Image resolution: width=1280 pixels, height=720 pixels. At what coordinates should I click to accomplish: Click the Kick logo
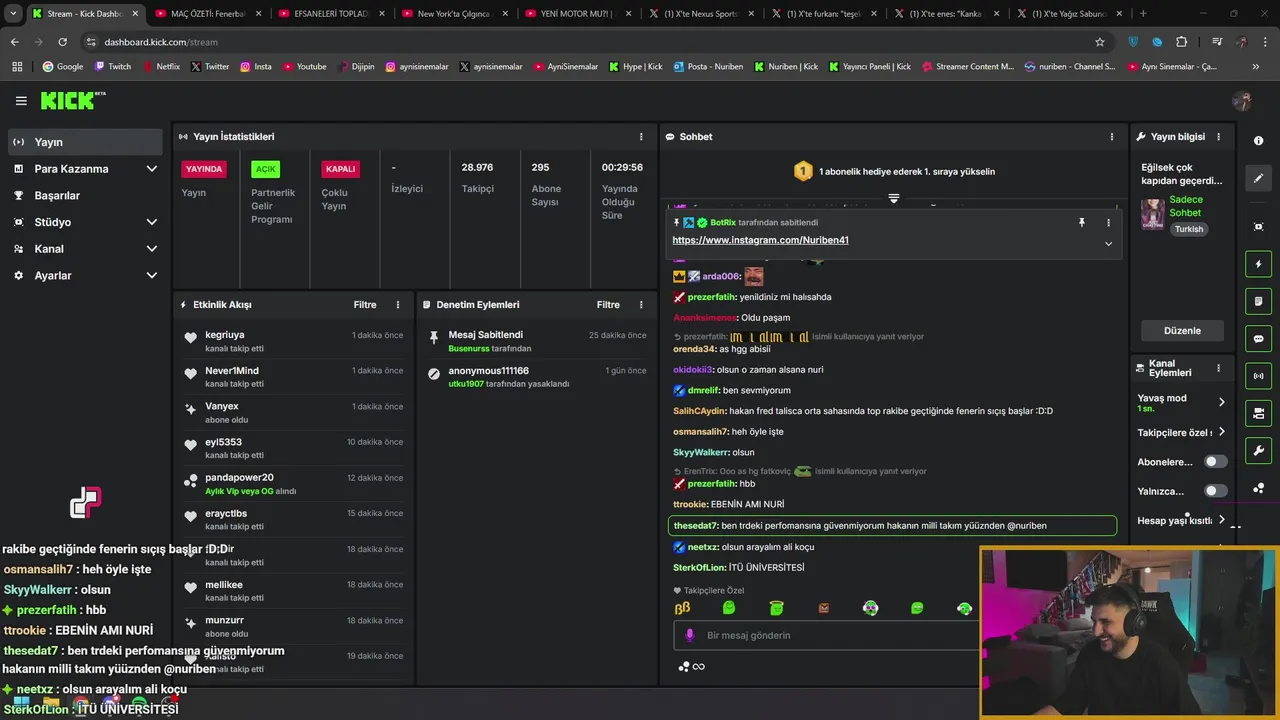point(72,100)
